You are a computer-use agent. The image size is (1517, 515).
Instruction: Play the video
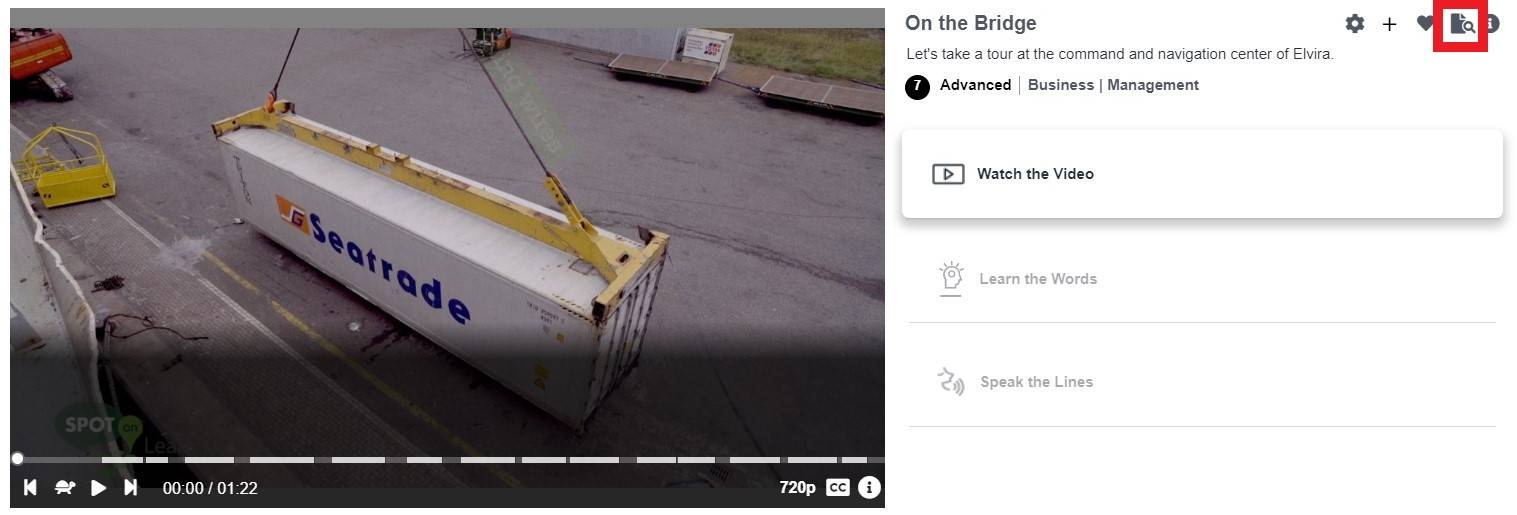pos(98,487)
